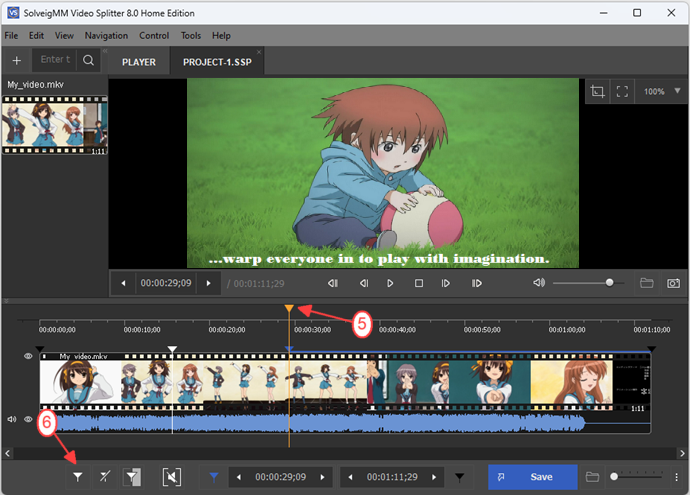Click the cut-out fragment scissors icon
The width and height of the screenshot is (690, 495).
coord(172,477)
